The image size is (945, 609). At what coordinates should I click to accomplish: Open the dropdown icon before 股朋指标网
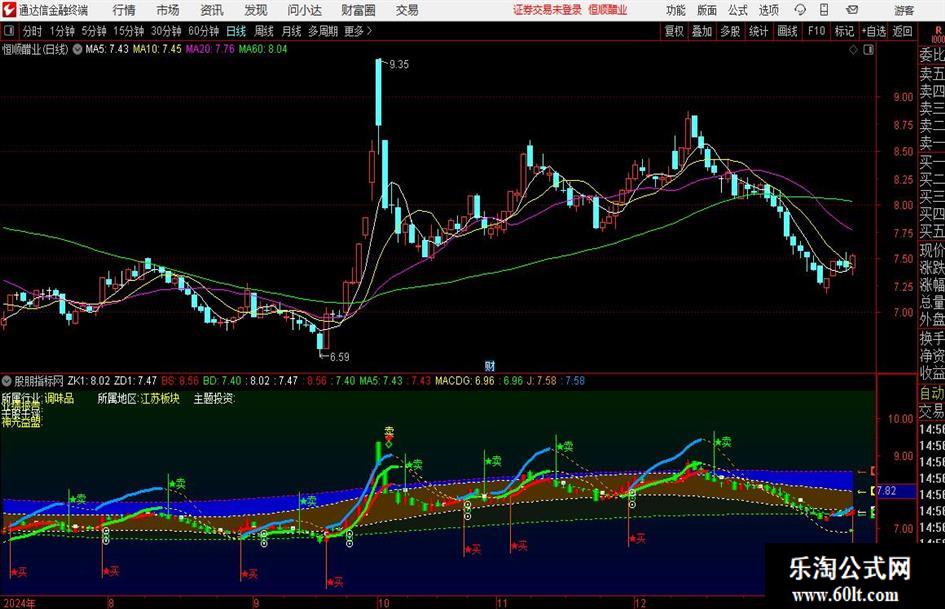coord(7,381)
